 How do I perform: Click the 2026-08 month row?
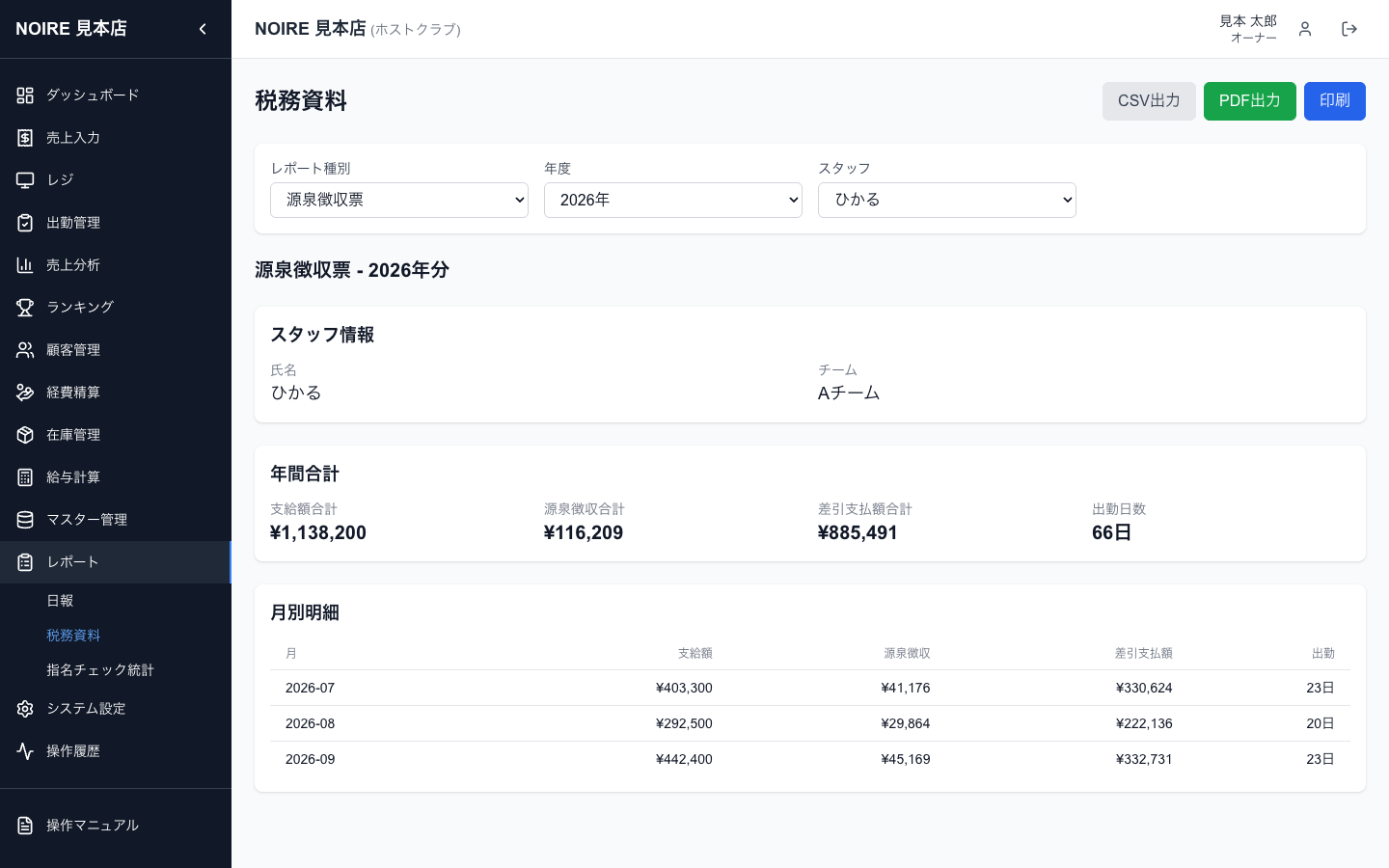pyautogui.click(x=810, y=723)
